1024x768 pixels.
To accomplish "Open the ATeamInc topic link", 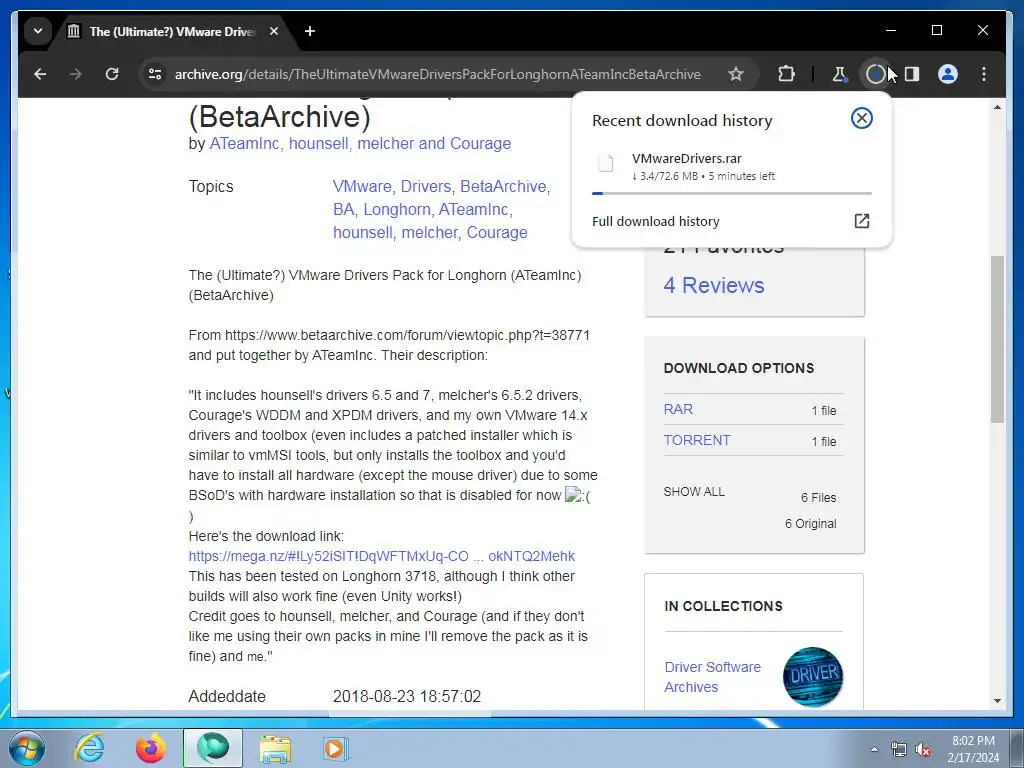I will tap(473, 210).
